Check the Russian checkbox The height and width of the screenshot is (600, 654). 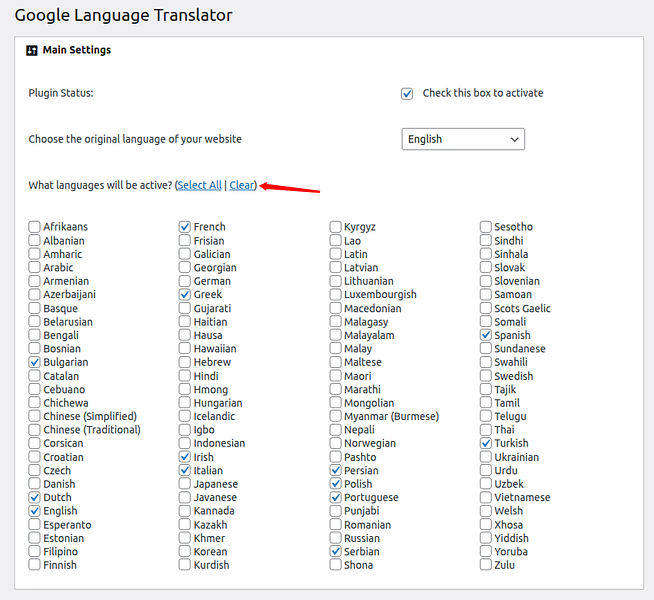pyautogui.click(x=335, y=538)
